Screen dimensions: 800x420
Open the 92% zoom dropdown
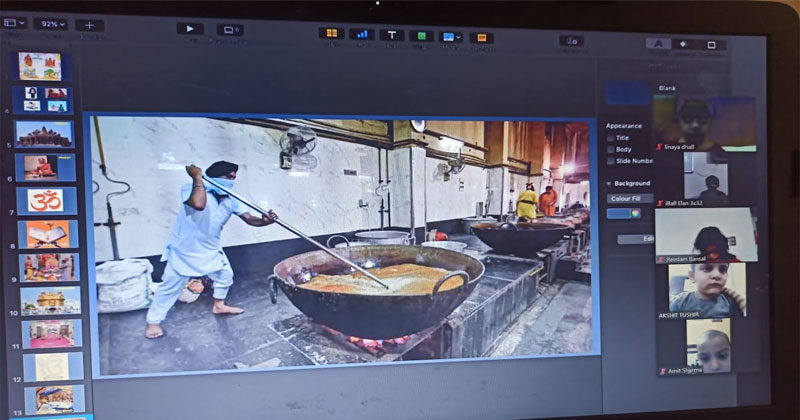[x=50, y=23]
